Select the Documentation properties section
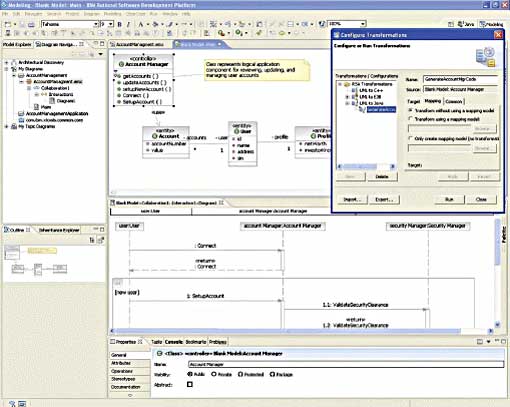Viewport: 510px width, 407px height. click(x=130, y=387)
